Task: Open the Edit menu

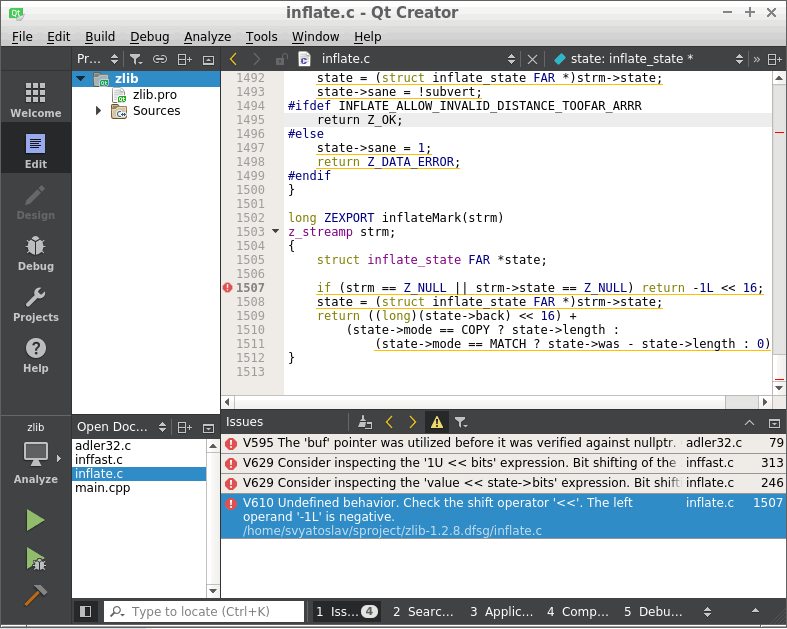Action: (x=59, y=37)
